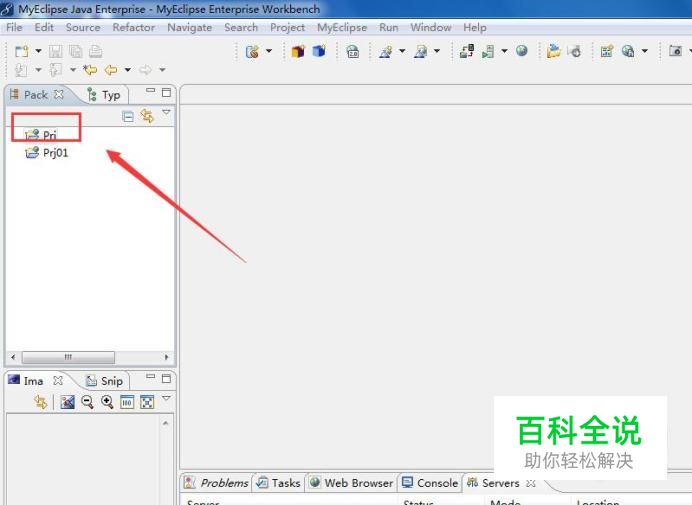Viewport: 692px width, 505px height.
Task: Click the blue package cube icon
Action: point(319,51)
